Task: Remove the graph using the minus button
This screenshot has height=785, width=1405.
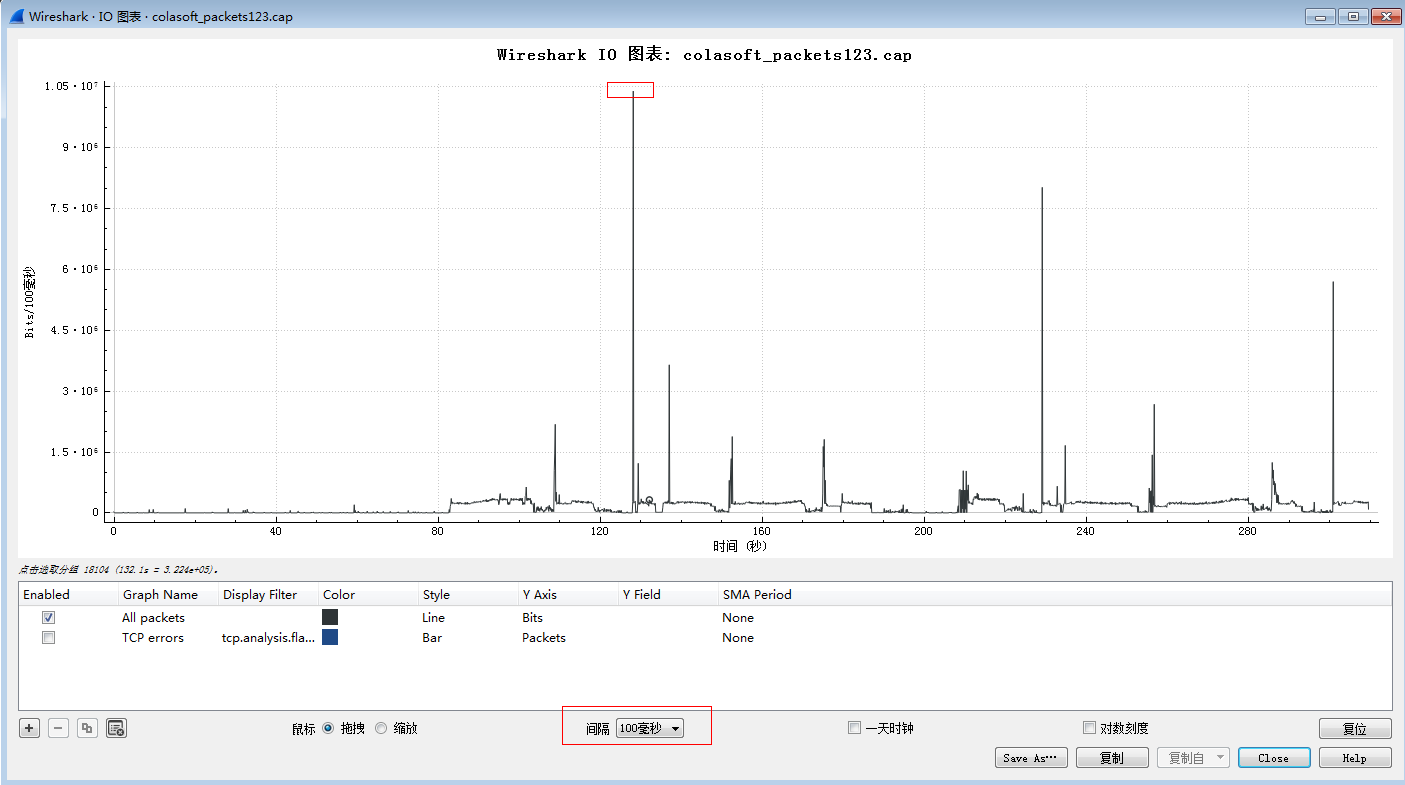Action: point(59,728)
